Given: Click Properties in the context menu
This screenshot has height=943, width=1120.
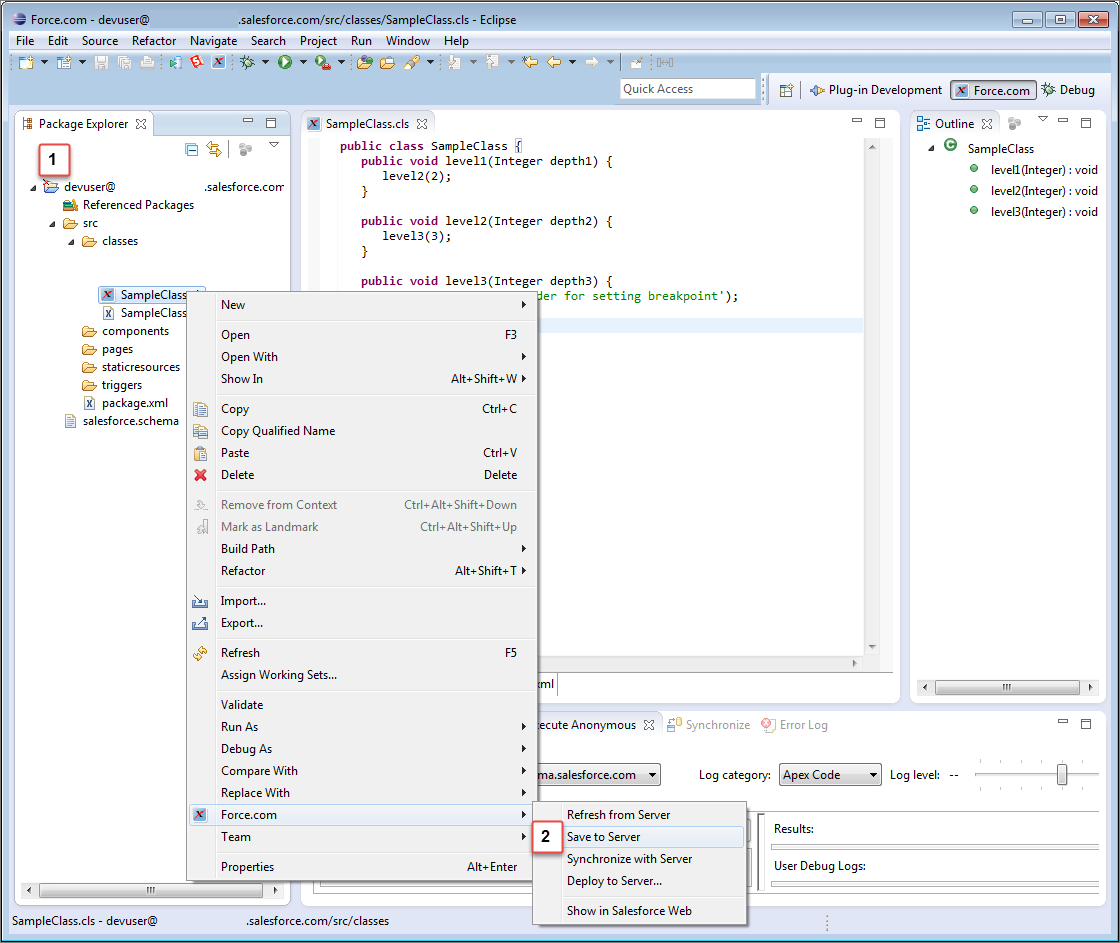Looking at the screenshot, I should 362,867.
